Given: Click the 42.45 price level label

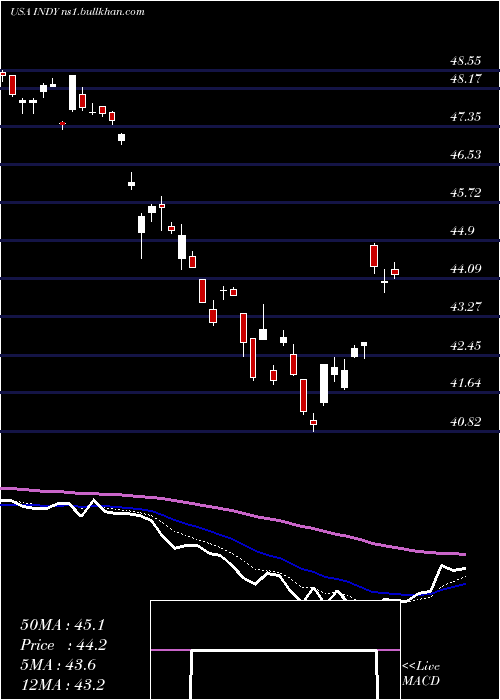Looking at the screenshot, I should click(465, 346).
